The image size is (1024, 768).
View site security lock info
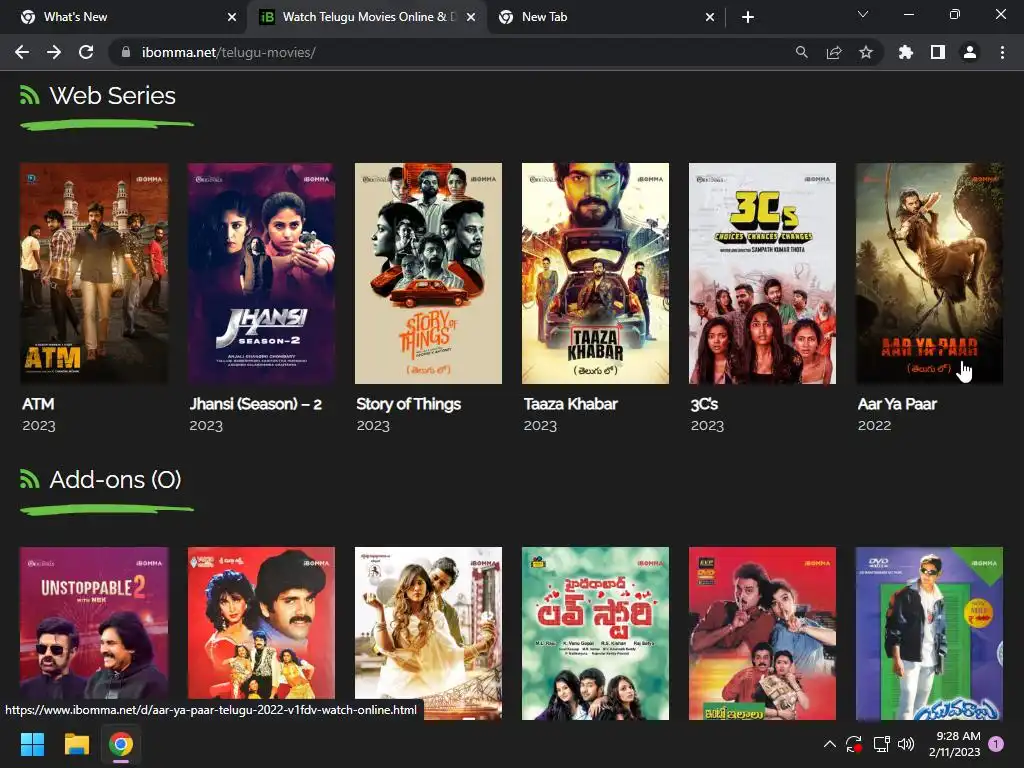126,52
